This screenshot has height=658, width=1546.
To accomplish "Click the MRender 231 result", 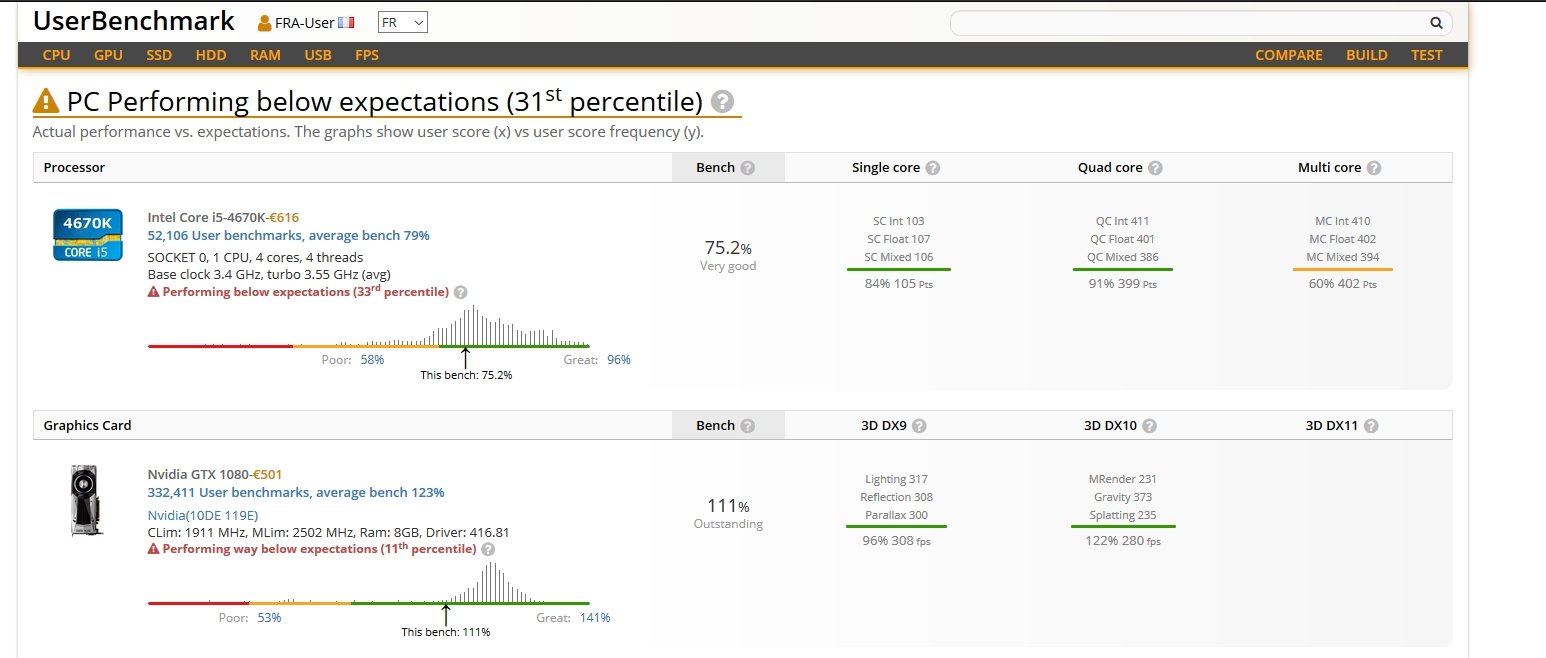I will (x=1123, y=480).
